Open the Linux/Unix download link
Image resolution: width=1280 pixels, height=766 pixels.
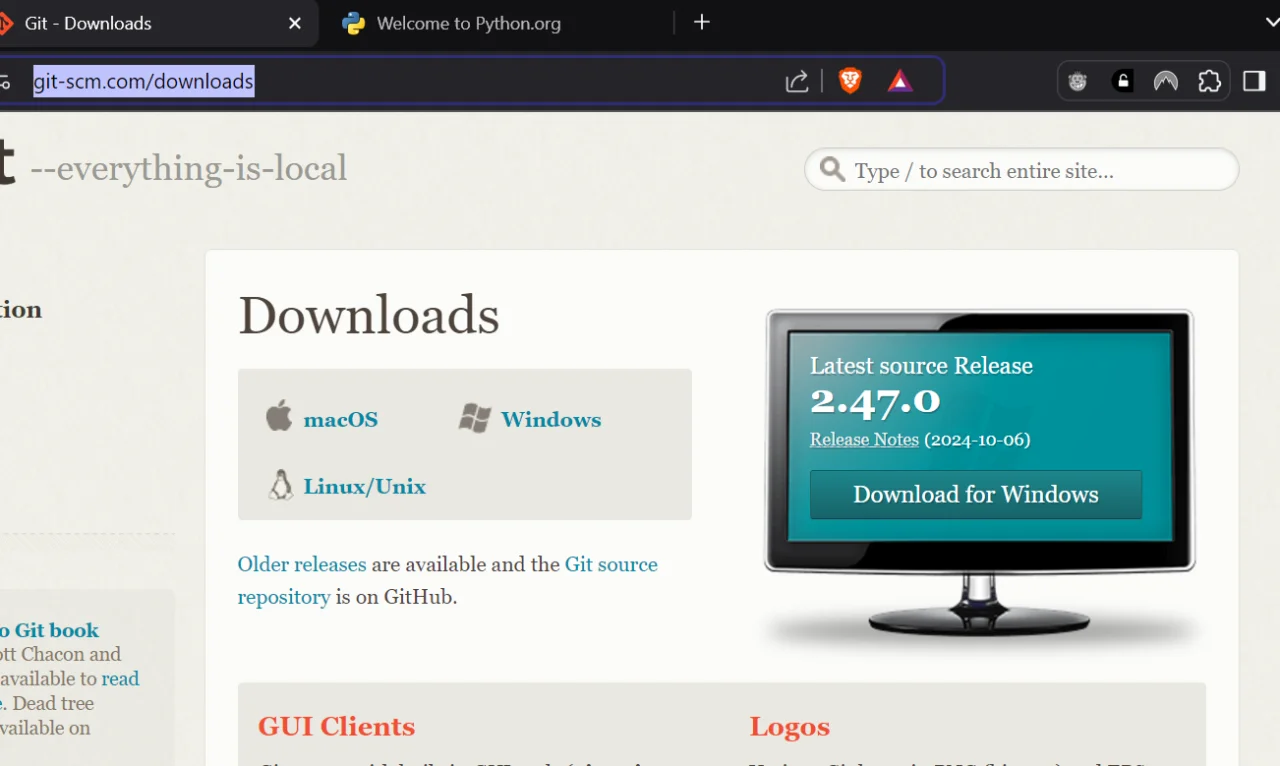pos(365,487)
